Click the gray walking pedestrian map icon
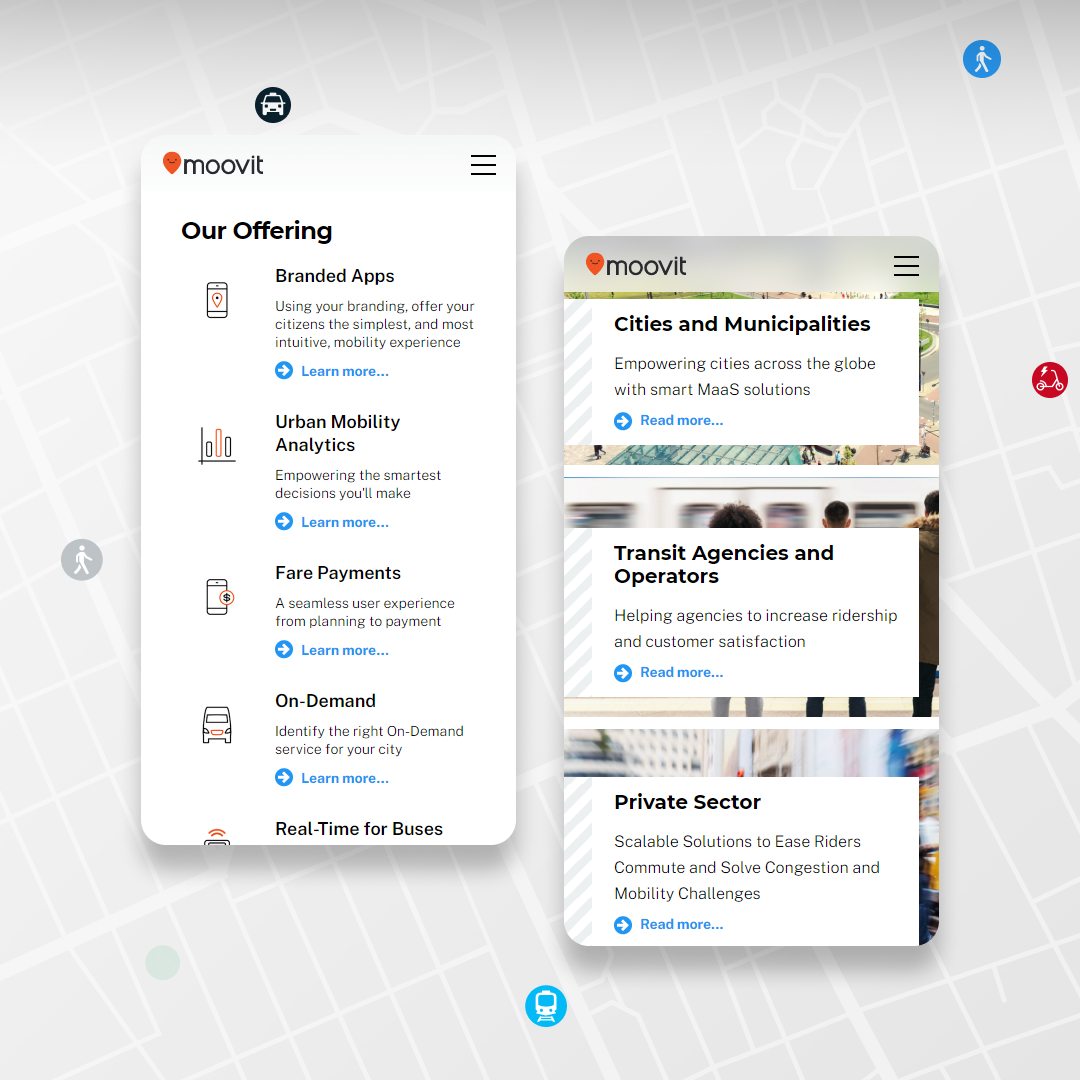This screenshot has width=1080, height=1080. click(82, 559)
